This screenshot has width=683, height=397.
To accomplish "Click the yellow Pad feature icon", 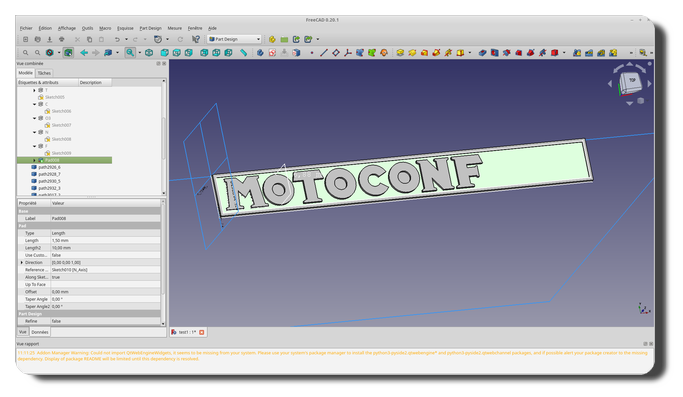I will pos(400,53).
